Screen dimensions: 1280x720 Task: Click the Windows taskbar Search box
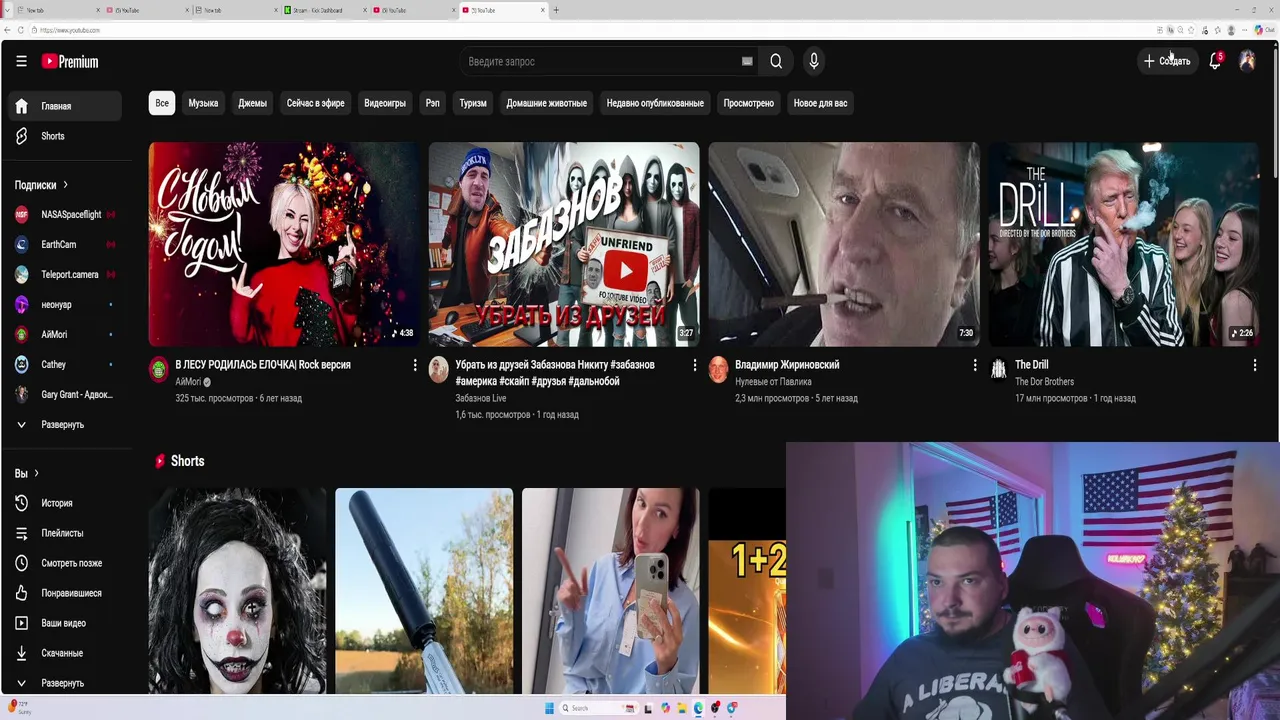coord(598,708)
